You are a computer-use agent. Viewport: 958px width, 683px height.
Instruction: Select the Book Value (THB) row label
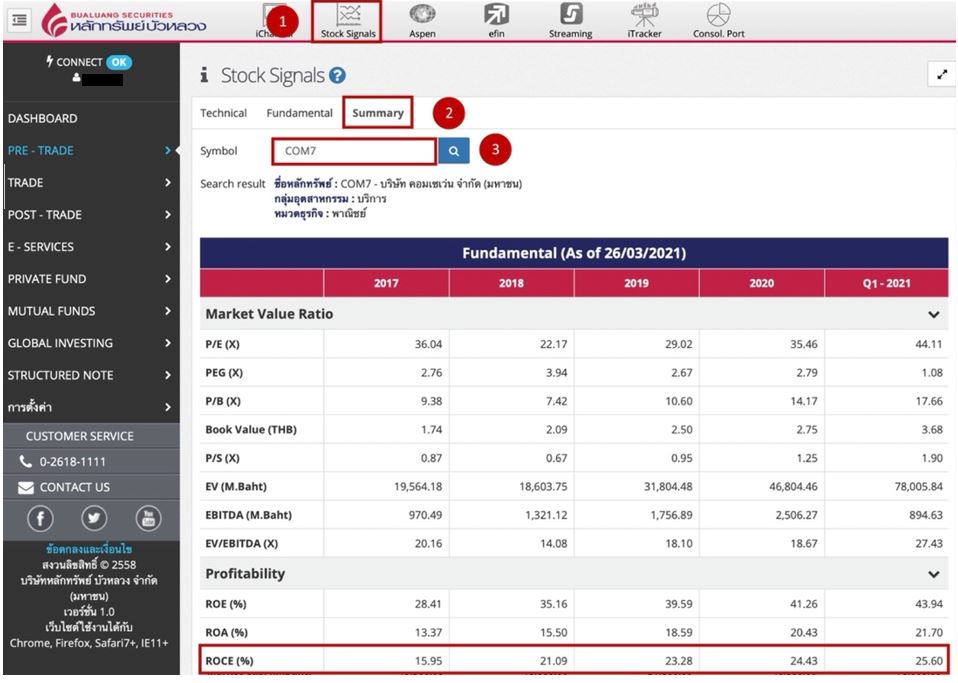[251, 429]
